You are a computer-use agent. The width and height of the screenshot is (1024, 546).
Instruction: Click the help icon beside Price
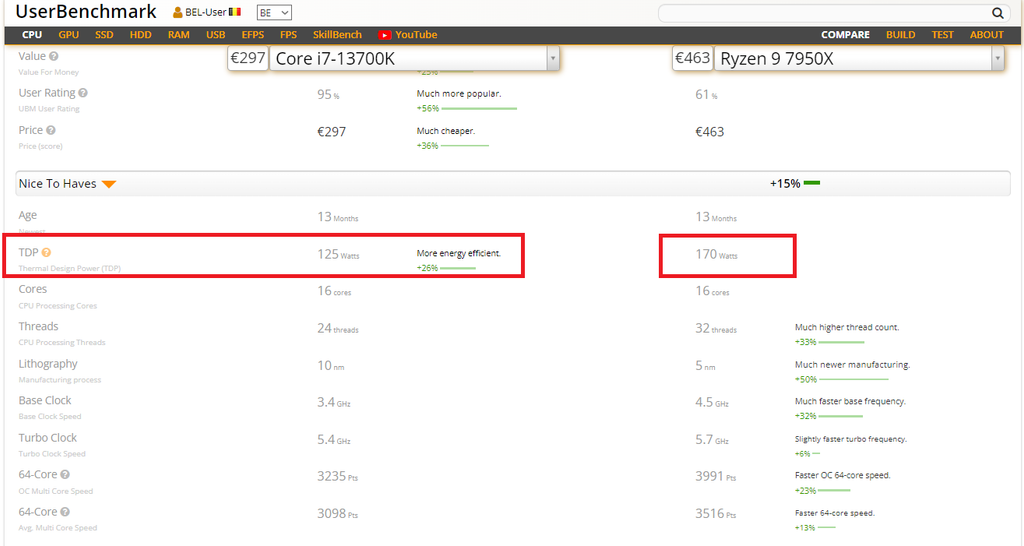51,130
